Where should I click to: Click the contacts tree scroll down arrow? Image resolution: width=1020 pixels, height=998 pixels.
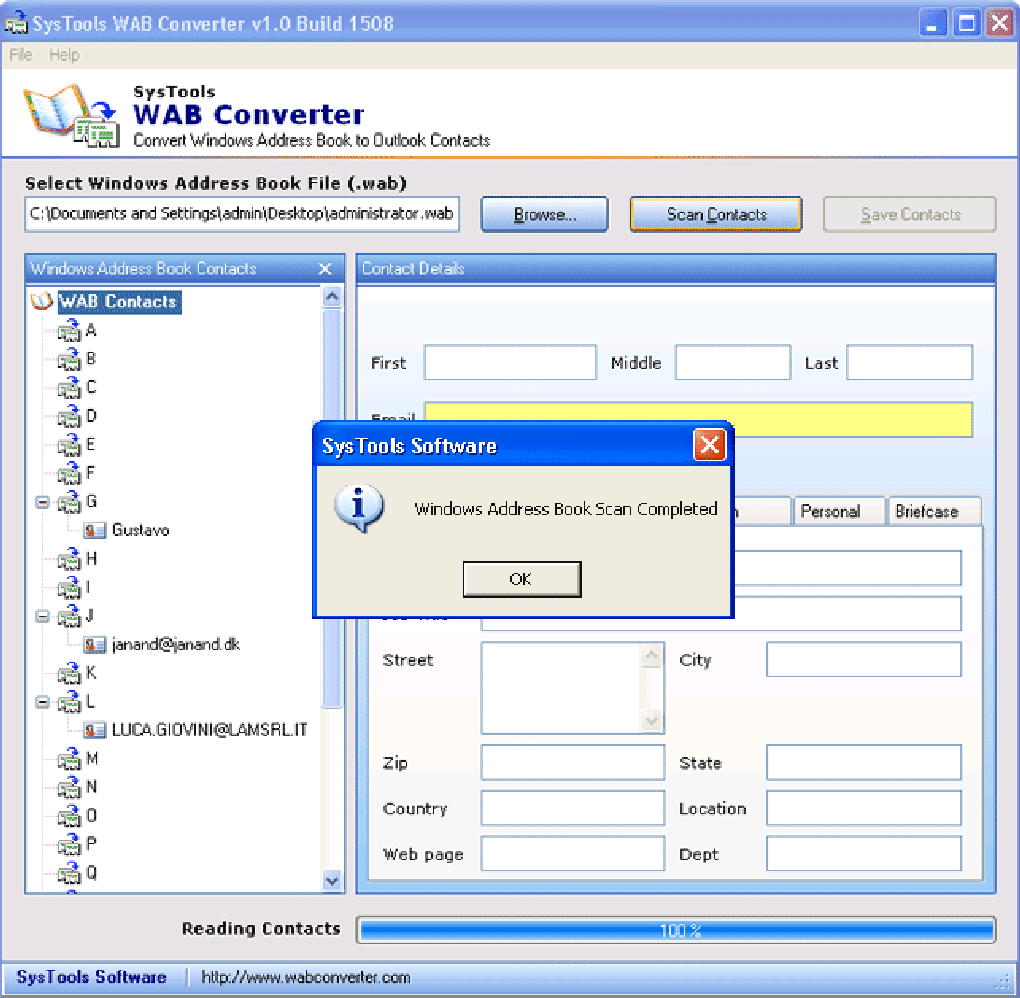click(x=332, y=881)
